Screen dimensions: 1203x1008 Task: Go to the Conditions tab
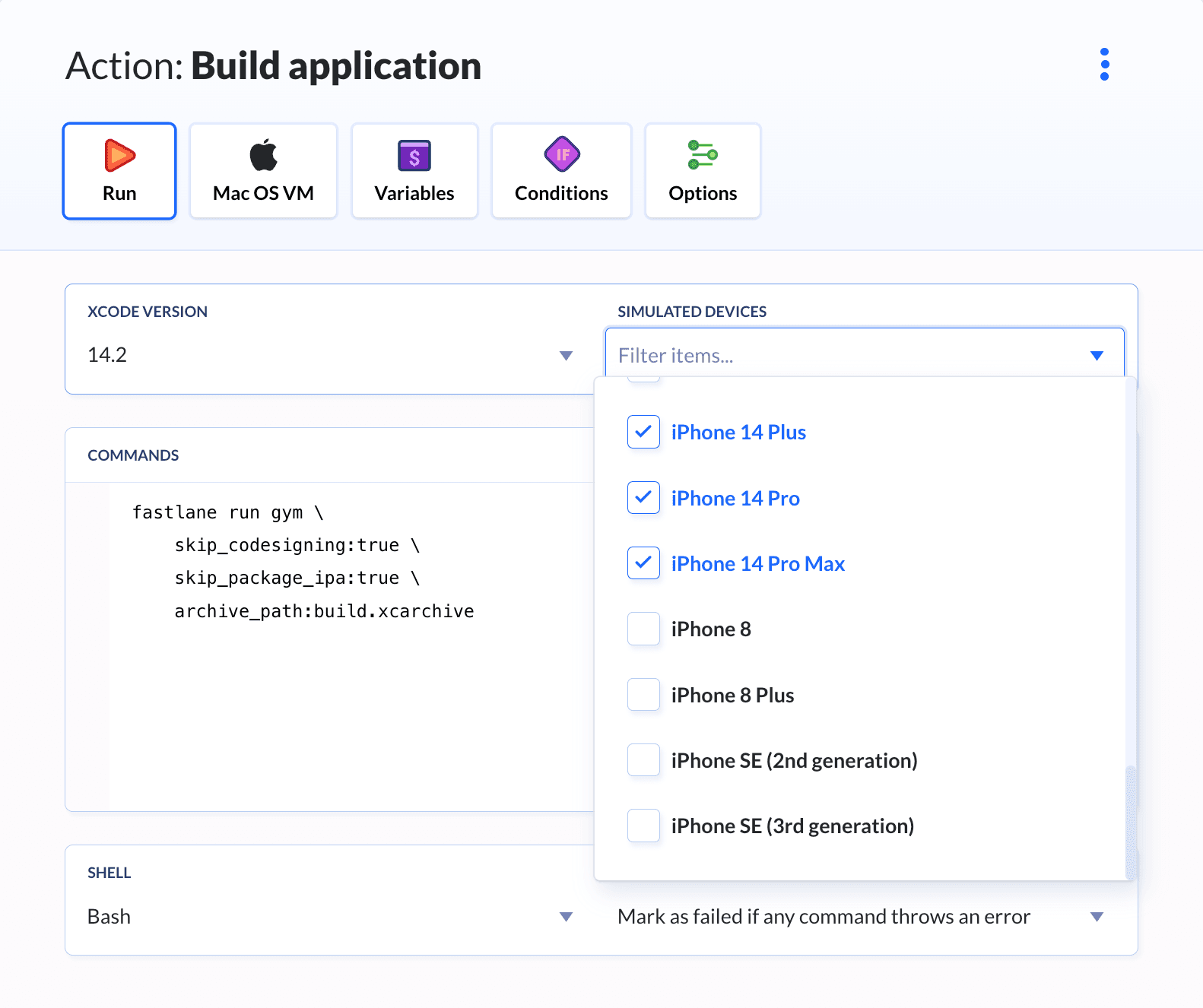coord(561,171)
